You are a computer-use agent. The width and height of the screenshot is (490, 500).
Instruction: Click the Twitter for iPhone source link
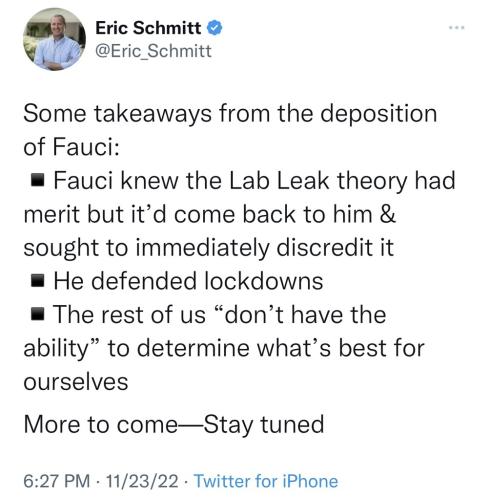(266, 481)
